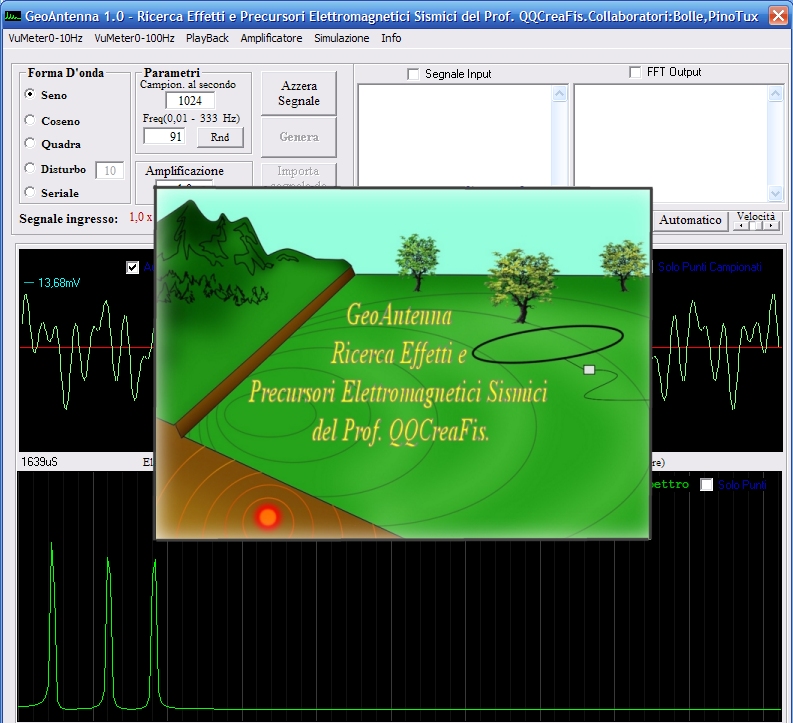Viewport: 793px width, 723px height.
Task: Click the Velocità slider left arrow
Action: coord(741,225)
